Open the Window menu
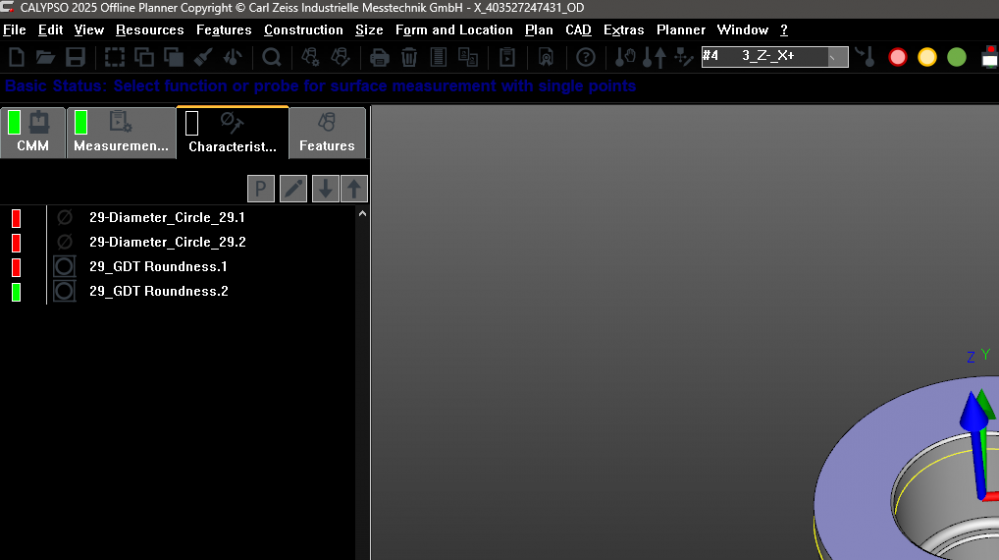Viewport: 999px width, 560px height. click(x=742, y=30)
